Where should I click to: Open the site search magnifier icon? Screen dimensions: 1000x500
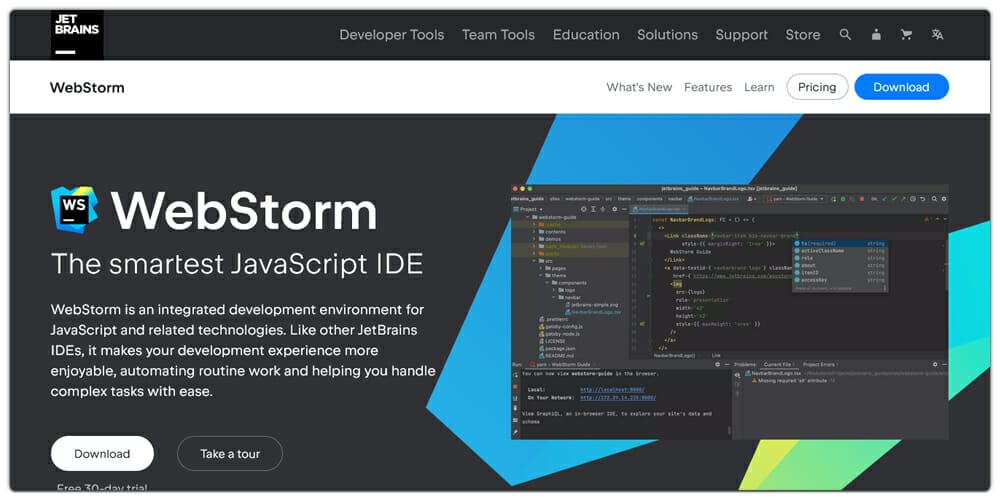(845, 34)
